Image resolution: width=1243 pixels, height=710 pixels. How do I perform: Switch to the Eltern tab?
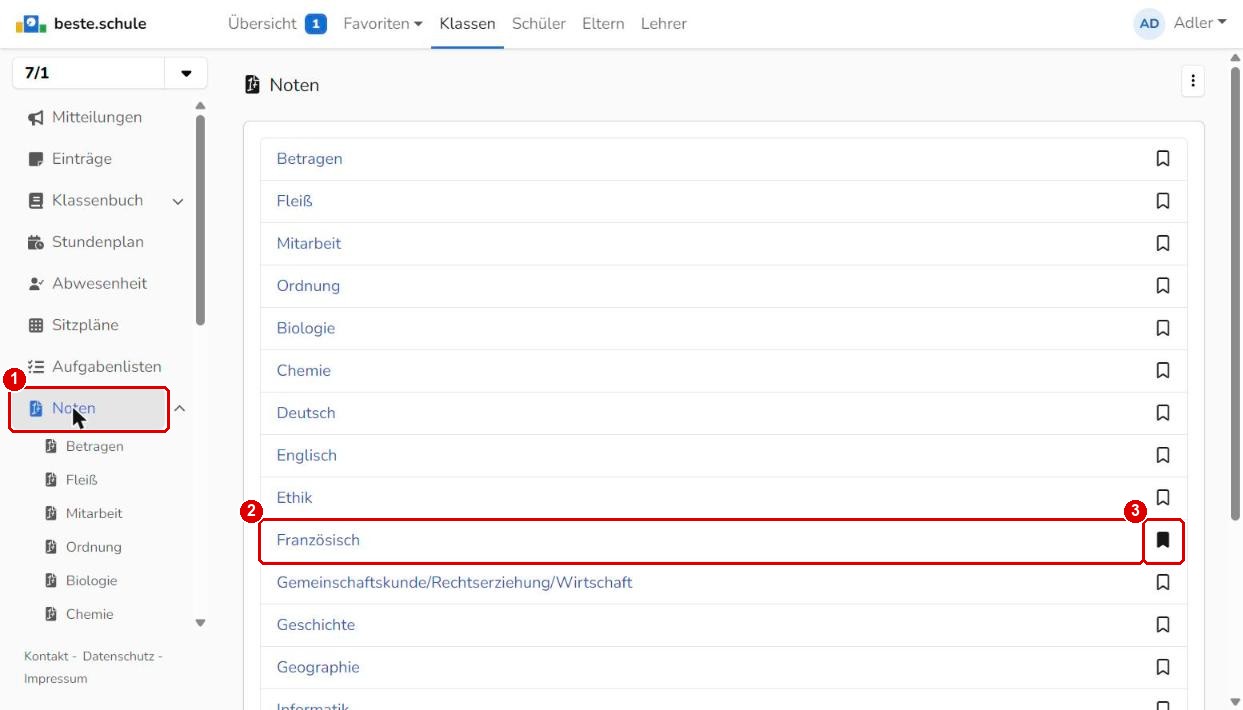pos(603,23)
